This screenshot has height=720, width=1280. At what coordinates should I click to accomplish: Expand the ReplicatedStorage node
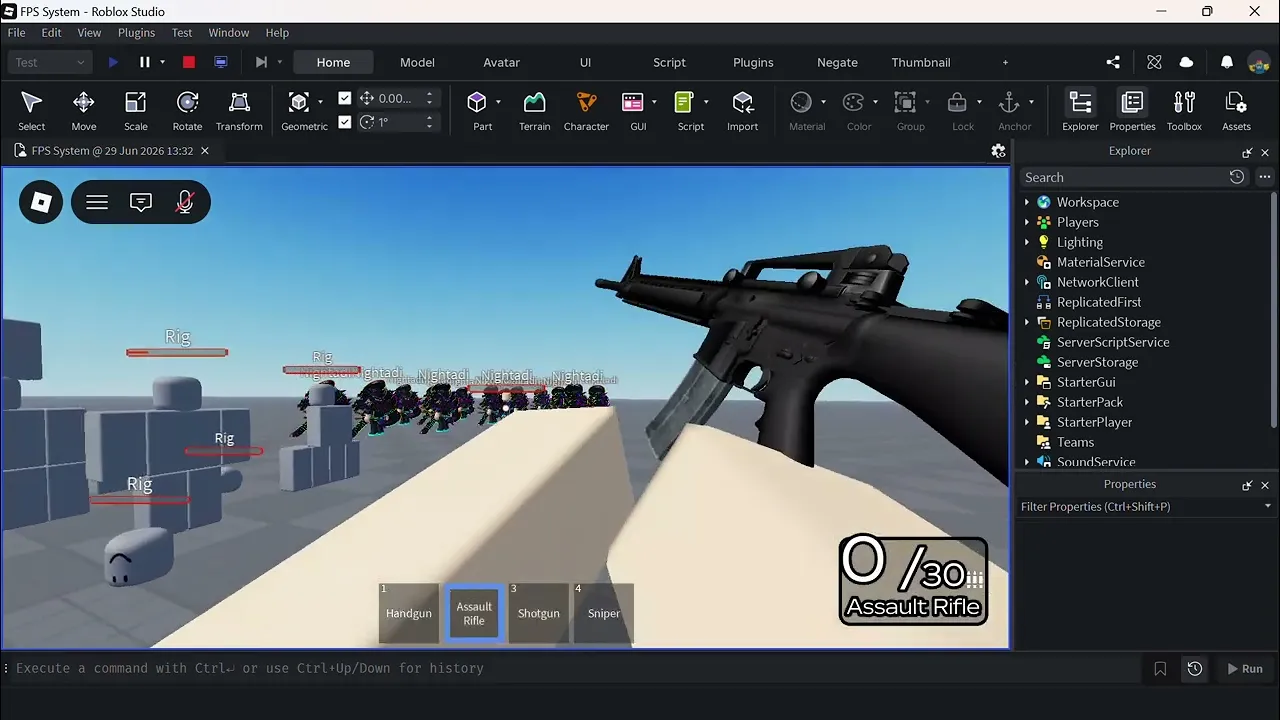[1026, 322]
